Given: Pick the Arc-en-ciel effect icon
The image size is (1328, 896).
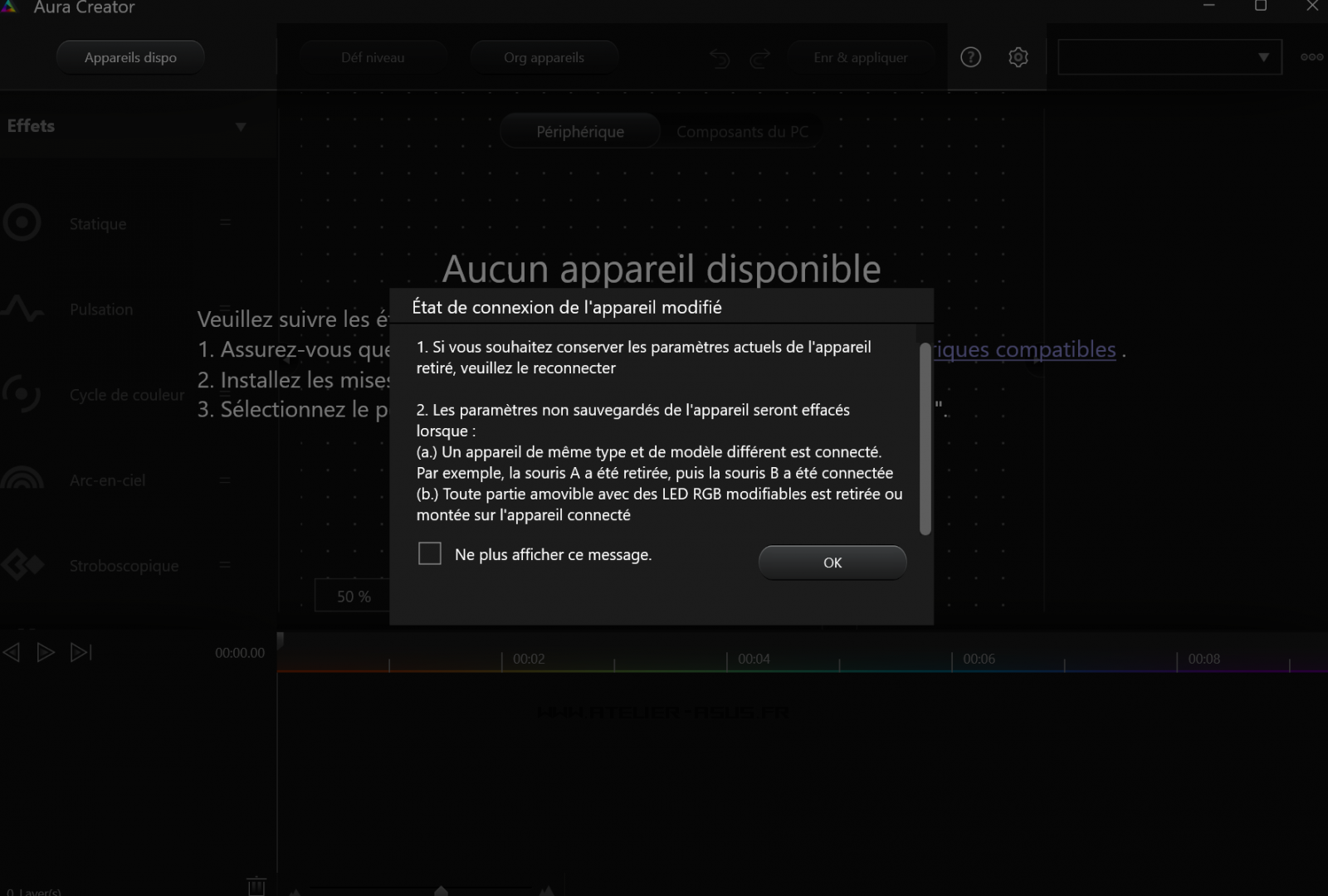Looking at the screenshot, I should tap(22, 480).
